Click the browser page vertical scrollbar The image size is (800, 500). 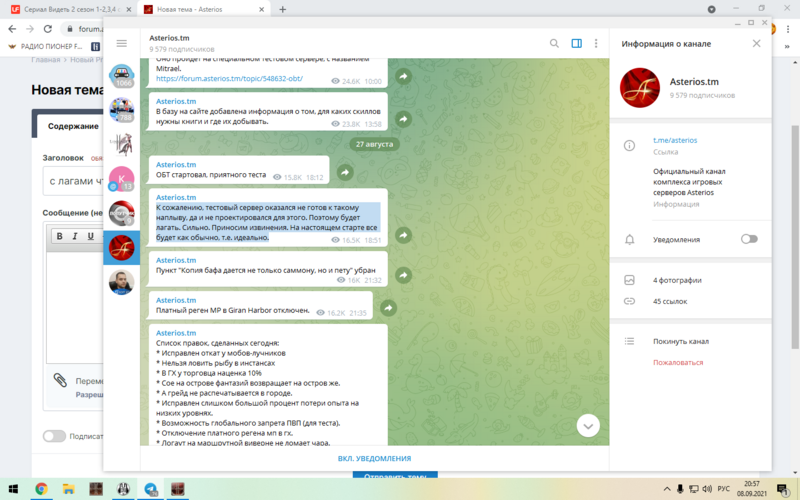point(795,237)
